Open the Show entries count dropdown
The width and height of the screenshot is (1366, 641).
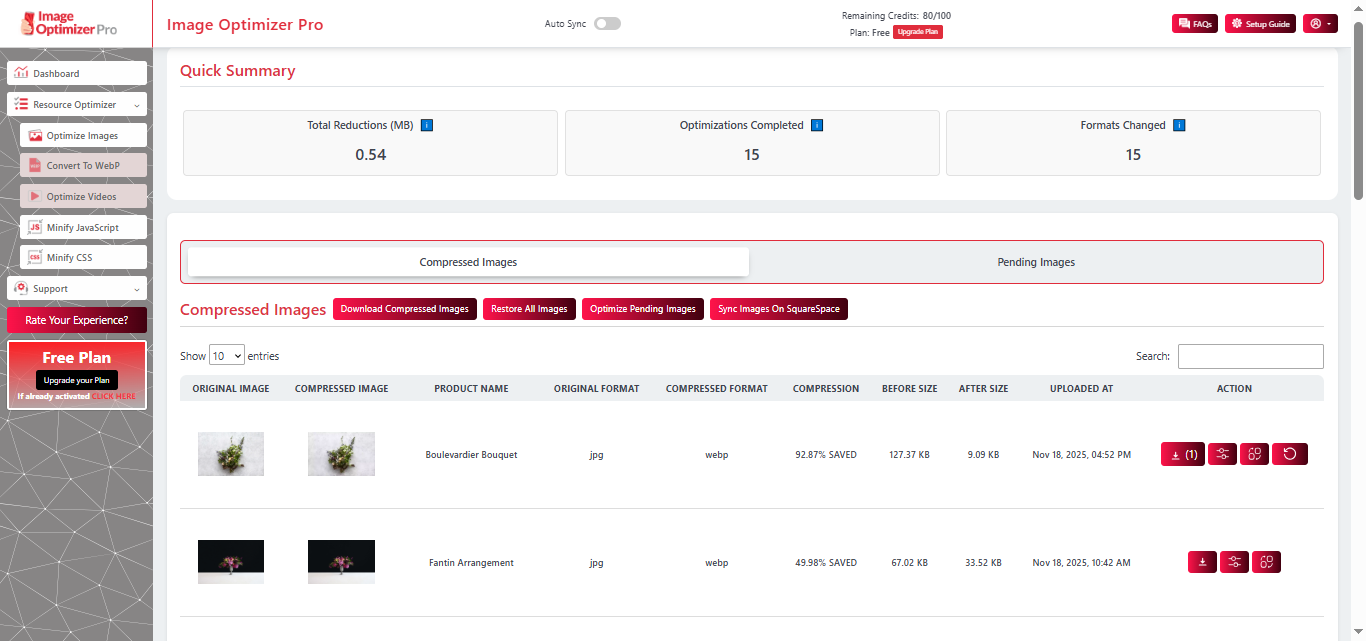pos(226,356)
